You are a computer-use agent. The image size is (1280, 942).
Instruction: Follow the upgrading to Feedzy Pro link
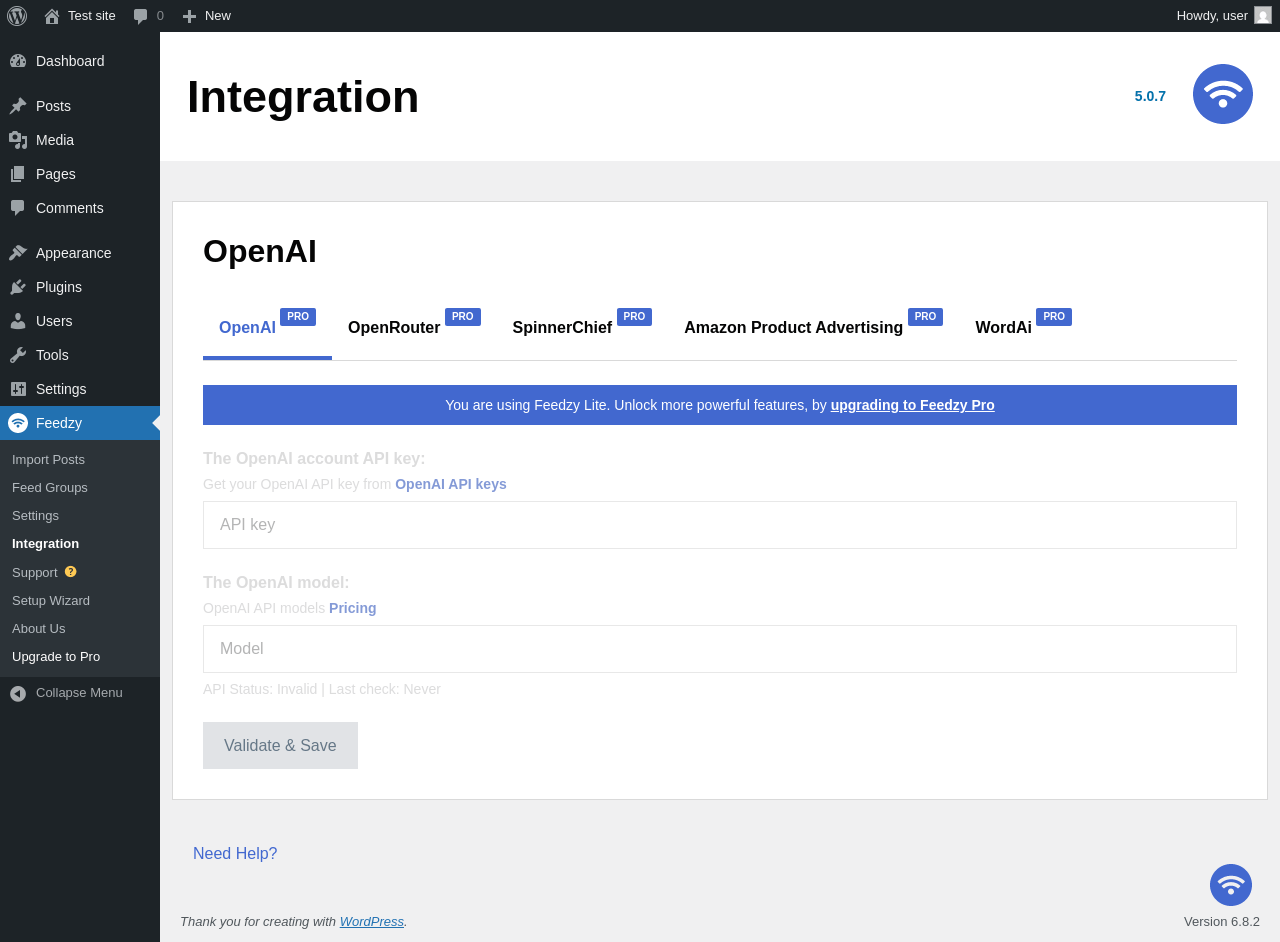click(912, 405)
